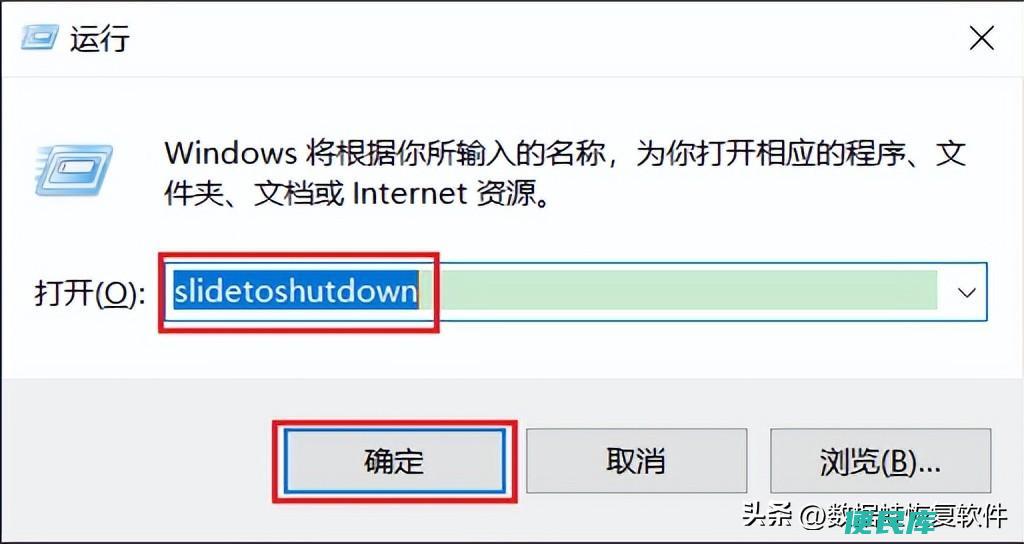Click the word Windows in the description
The height and width of the screenshot is (544, 1024).
coord(231,153)
